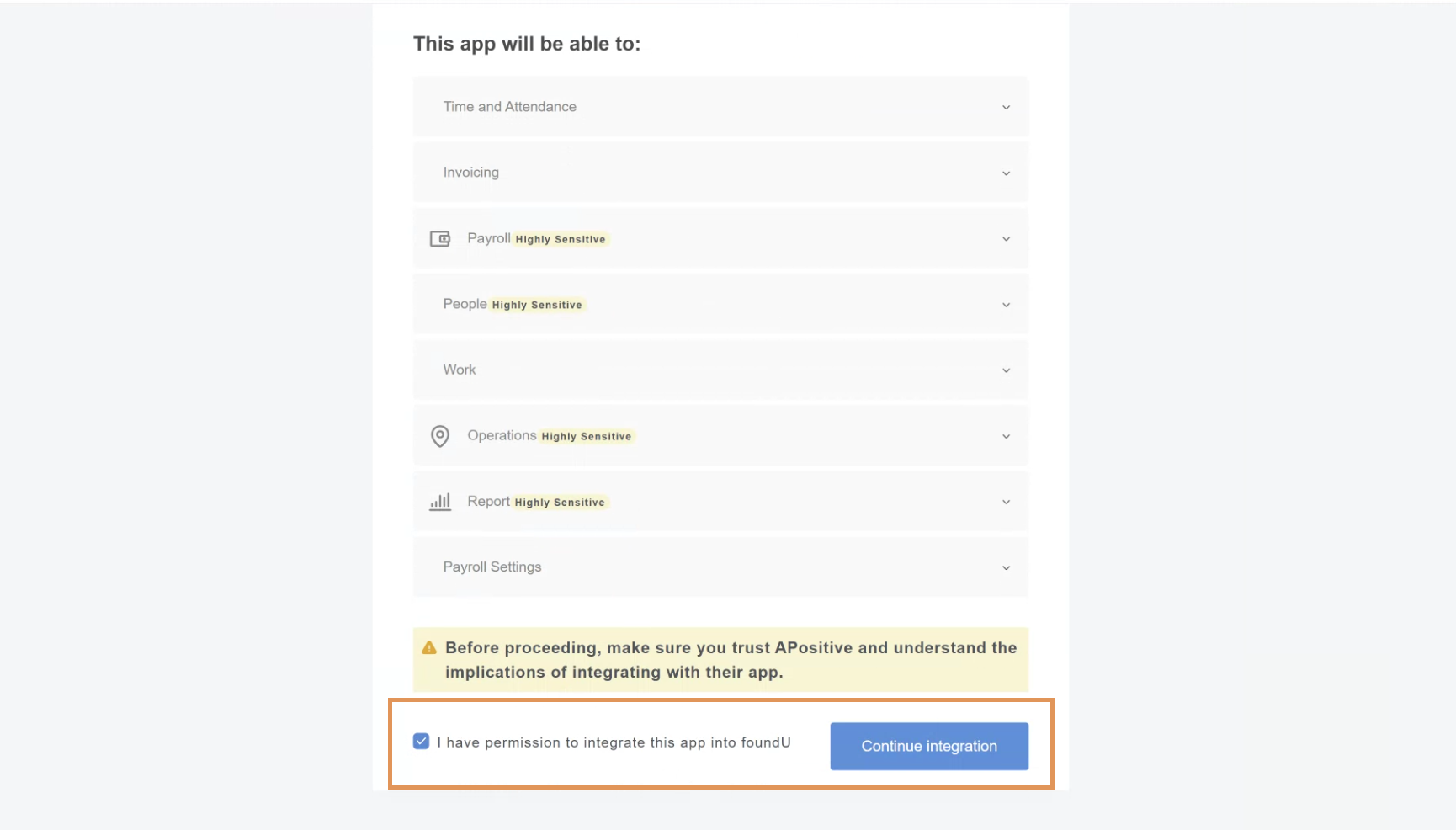Viewport: 1456px width, 830px height.
Task: Click the Time and Attendance label
Action: 509,107
